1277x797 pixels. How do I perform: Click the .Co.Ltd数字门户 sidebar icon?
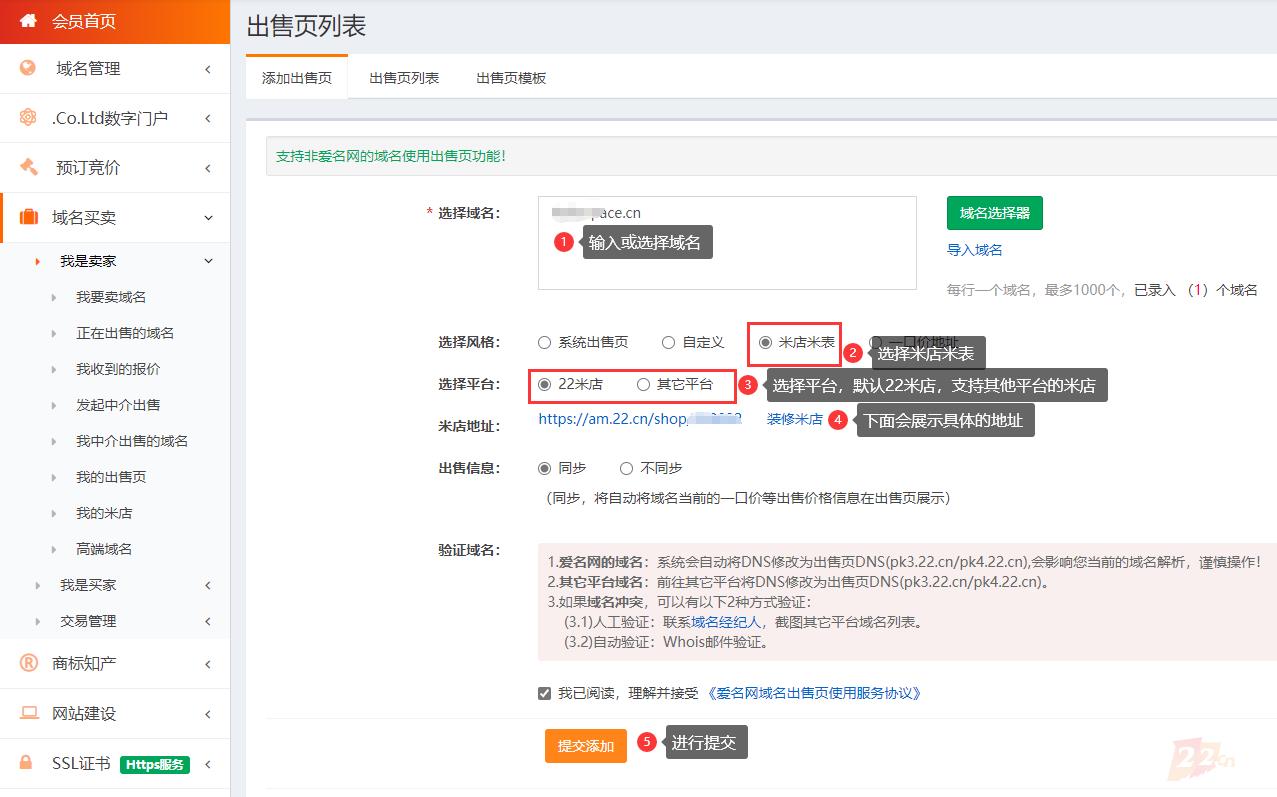click(28, 118)
